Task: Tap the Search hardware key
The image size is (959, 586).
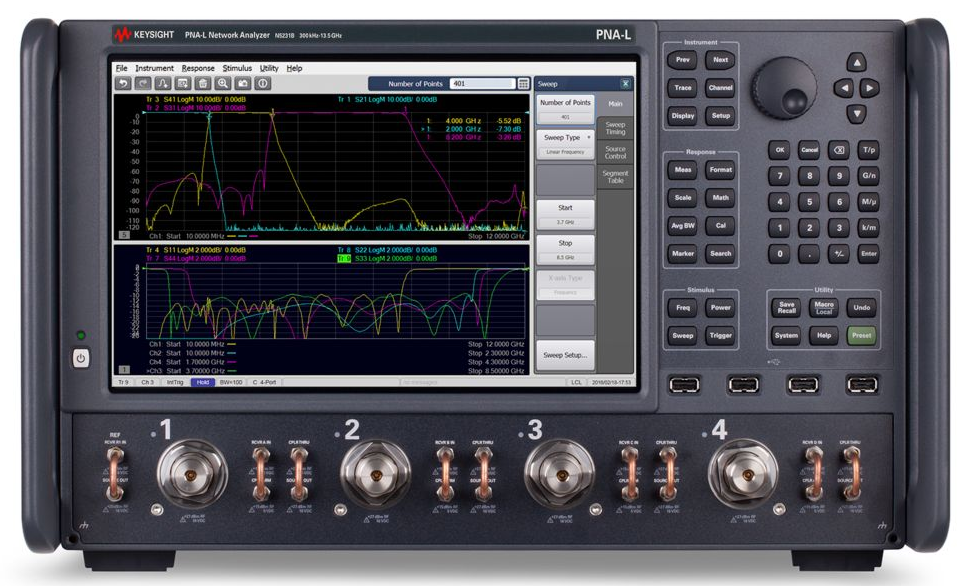Action: [x=720, y=253]
